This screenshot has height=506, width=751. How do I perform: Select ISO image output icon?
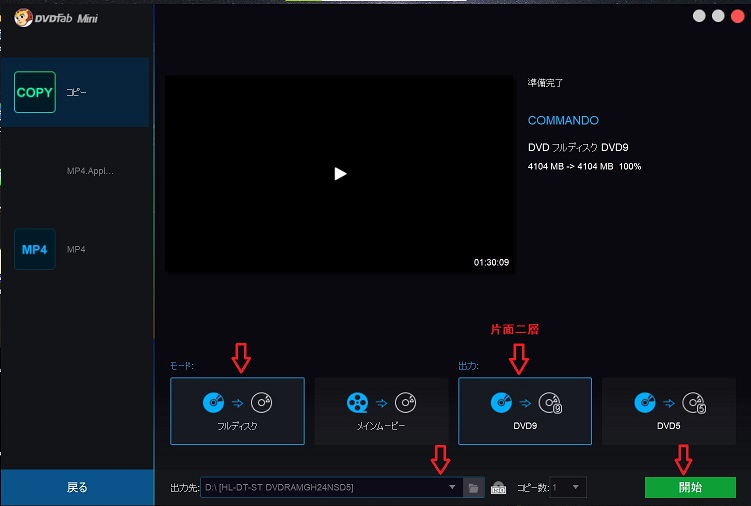(x=499, y=488)
